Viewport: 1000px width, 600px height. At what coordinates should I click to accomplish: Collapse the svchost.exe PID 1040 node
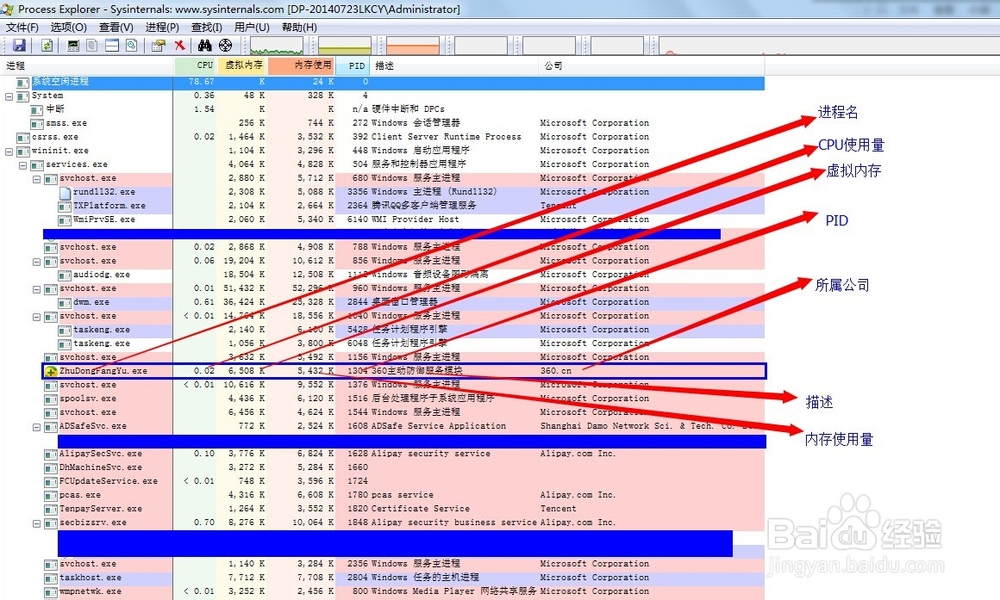(x=37, y=317)
